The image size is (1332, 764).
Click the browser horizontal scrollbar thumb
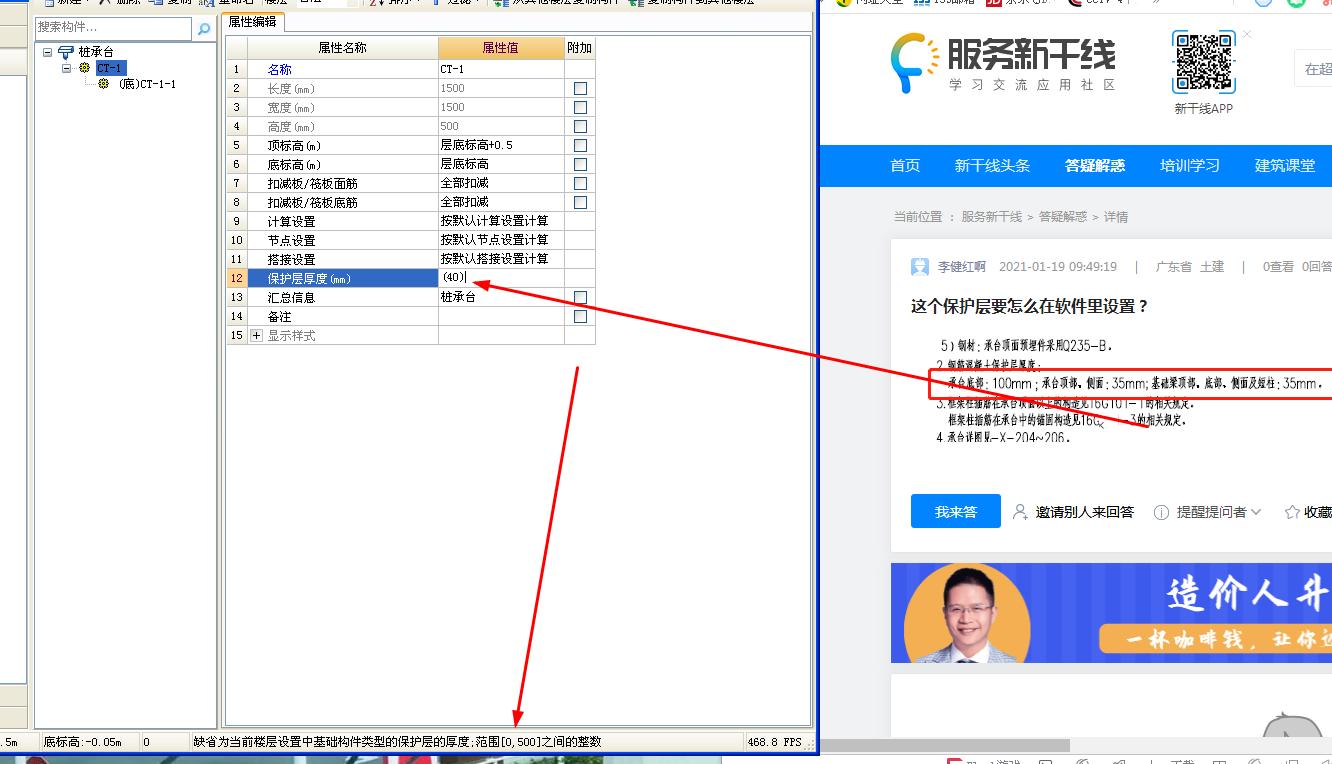pos(945,745)
